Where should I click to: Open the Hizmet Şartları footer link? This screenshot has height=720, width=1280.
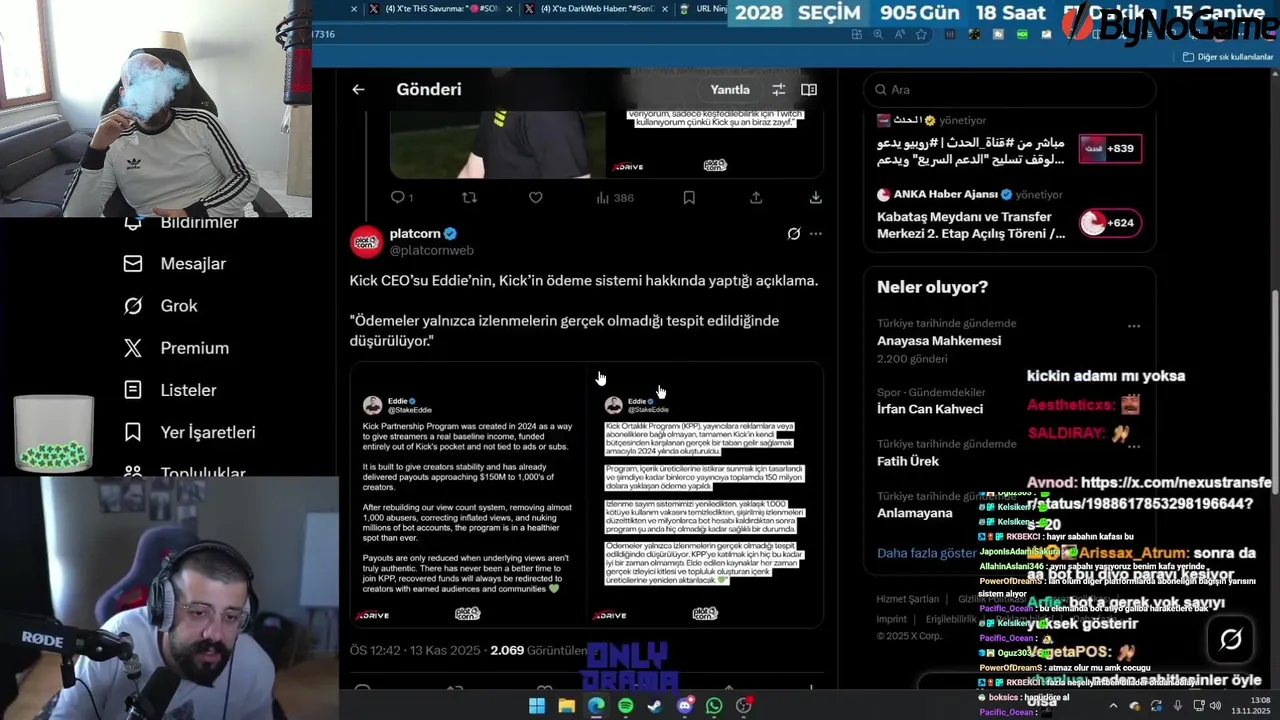[908, 599]
